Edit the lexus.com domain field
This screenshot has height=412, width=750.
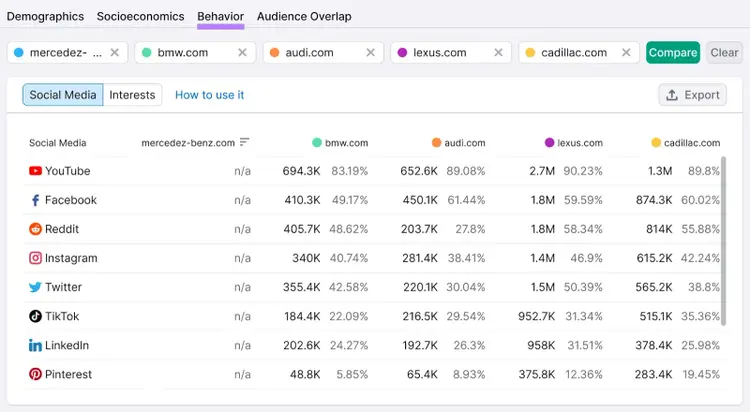(x=451, y=53)
